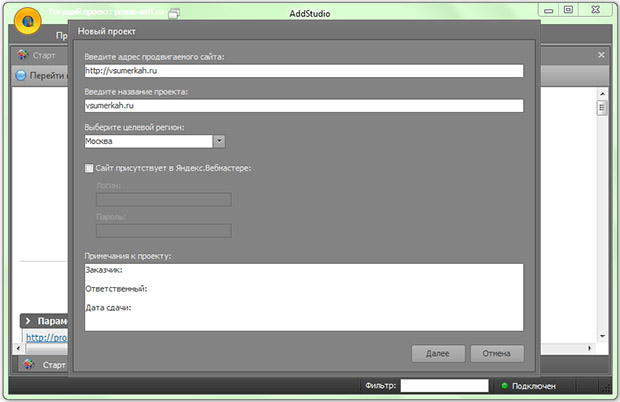Click the site address field with http://vsumerkah.ru
Screen dimensions: 620x402
pos(304,71)
